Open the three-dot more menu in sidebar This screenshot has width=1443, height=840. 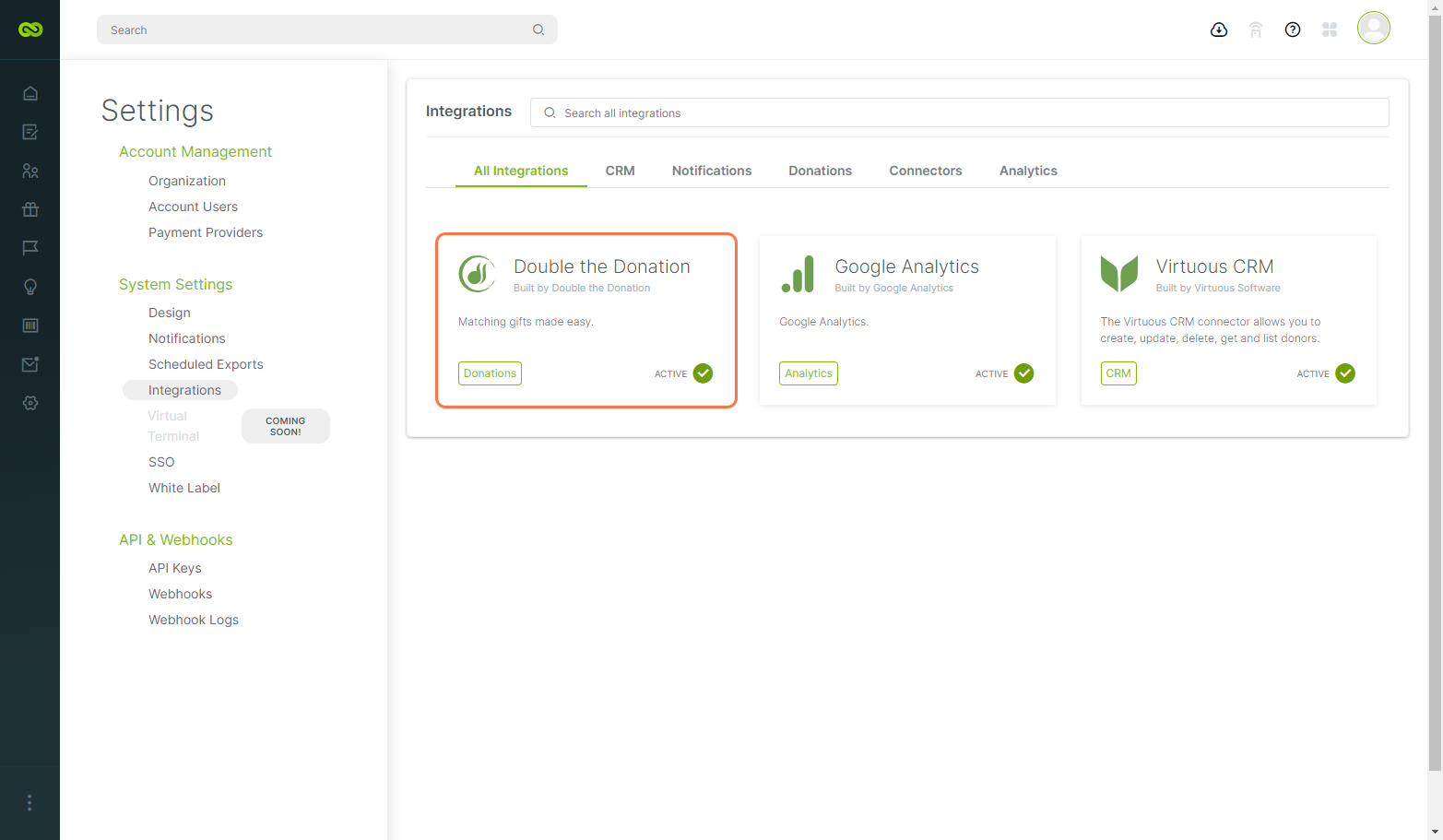[30, 802]
